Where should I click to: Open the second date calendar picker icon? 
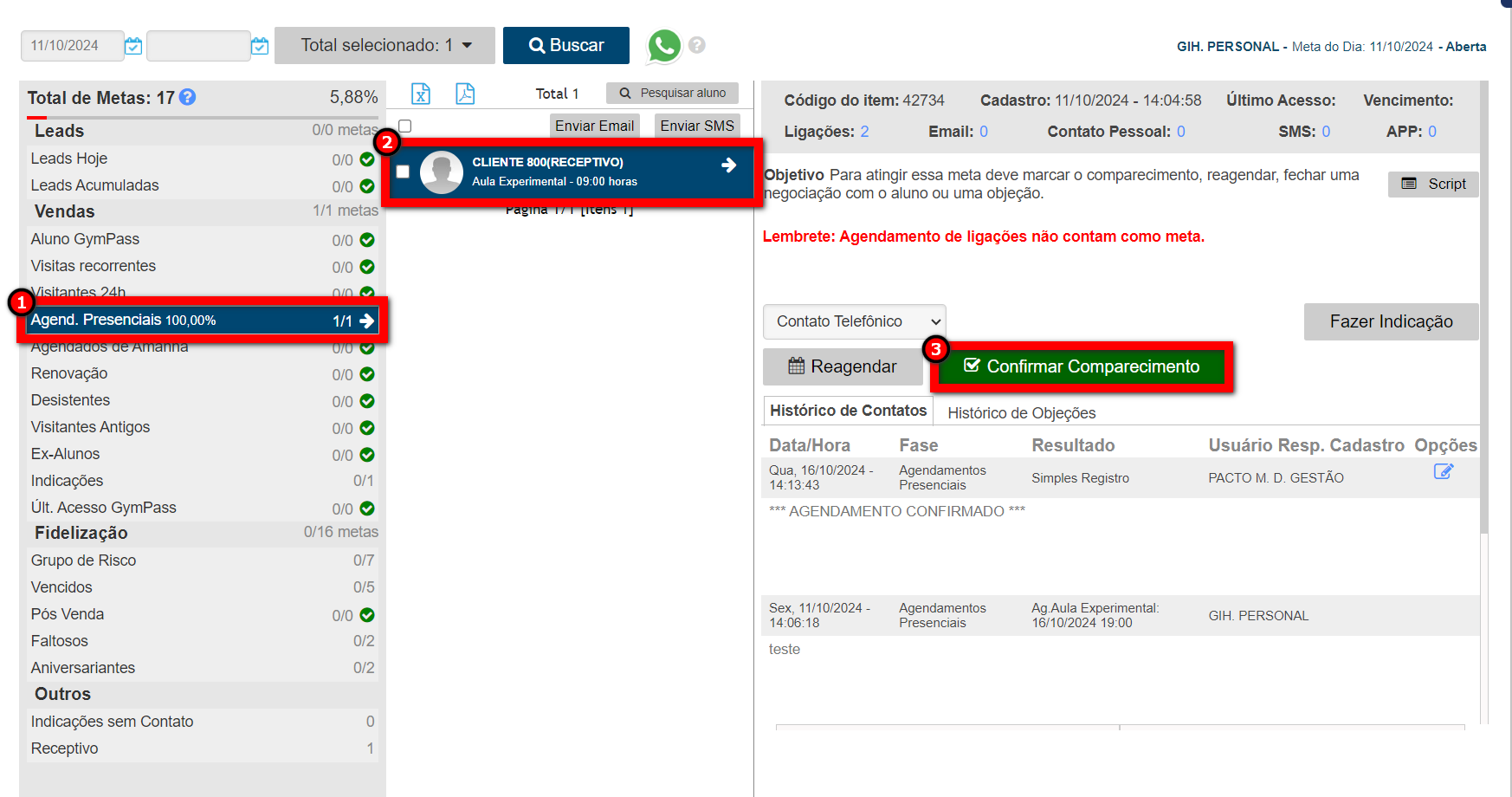coord(260,46)
